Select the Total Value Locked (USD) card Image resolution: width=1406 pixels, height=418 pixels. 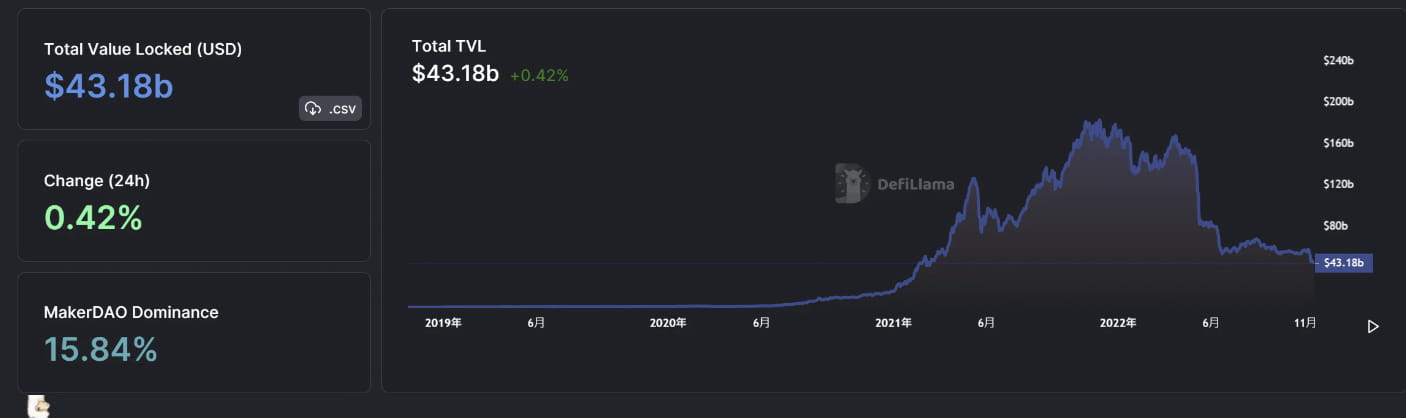click(x=194, y=69)
